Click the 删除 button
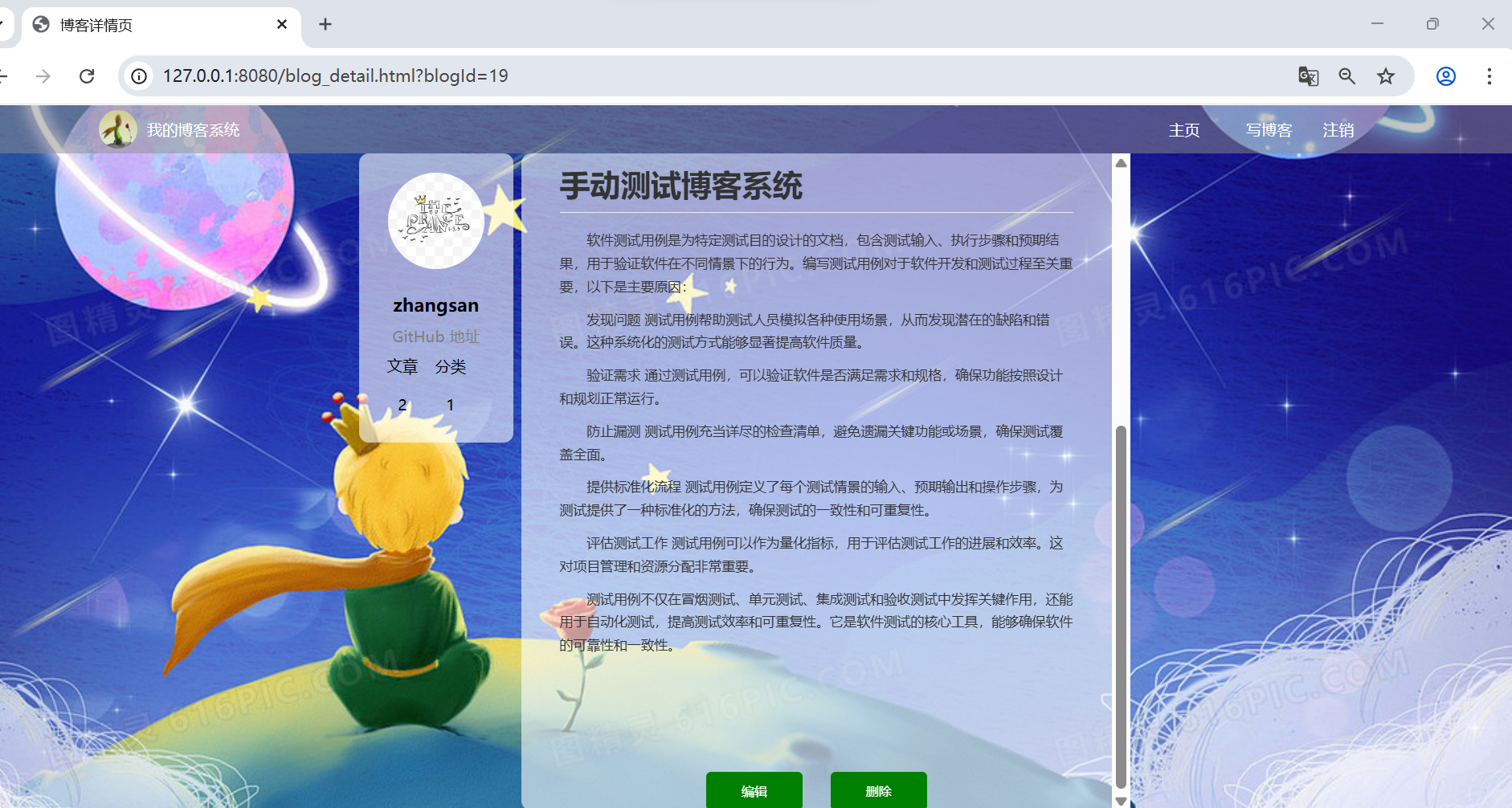The image size is (1512, 808). click(x=879, y=790)
